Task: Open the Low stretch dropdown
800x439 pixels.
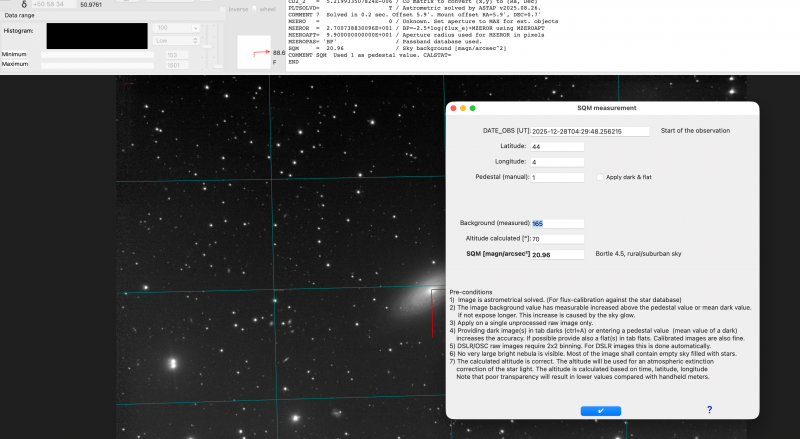Action: [176, 40]
